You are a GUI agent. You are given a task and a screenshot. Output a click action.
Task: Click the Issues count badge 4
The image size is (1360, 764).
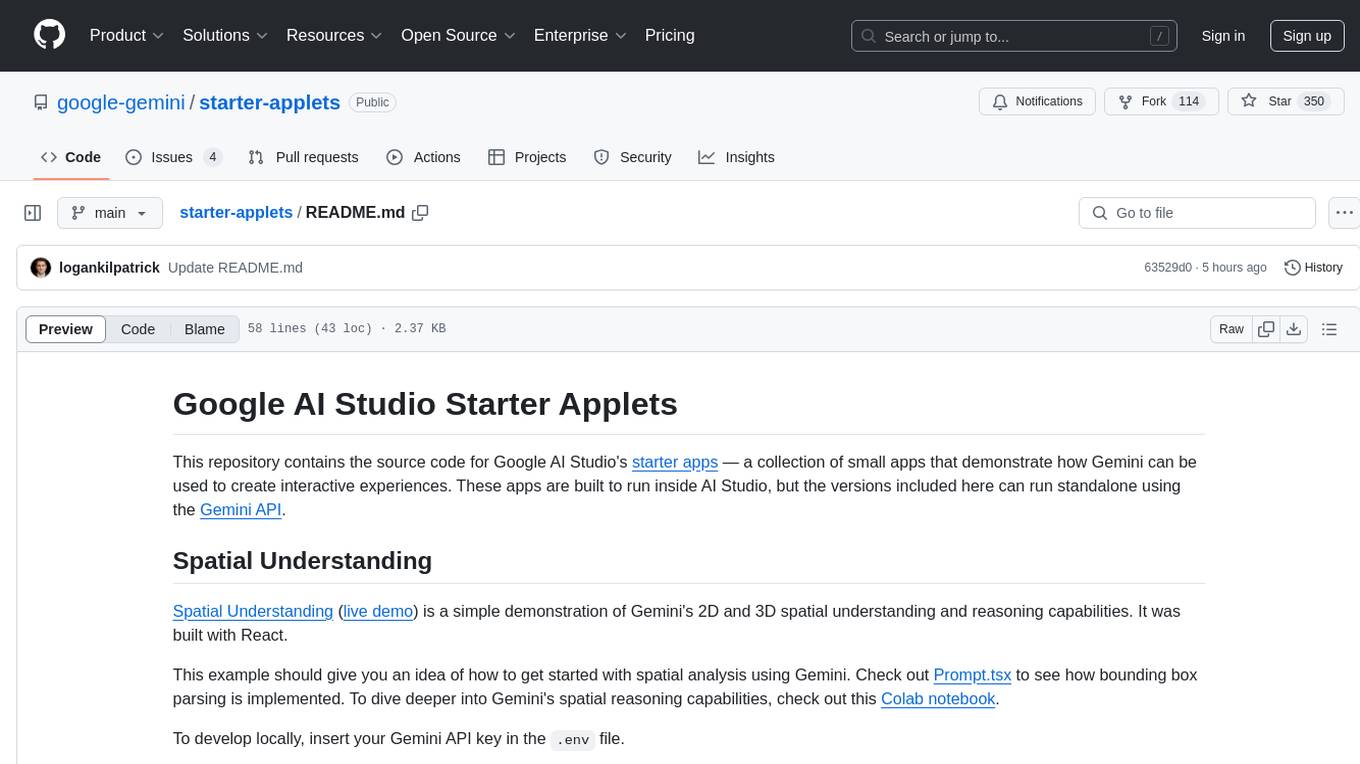click(x=212, y=157)
